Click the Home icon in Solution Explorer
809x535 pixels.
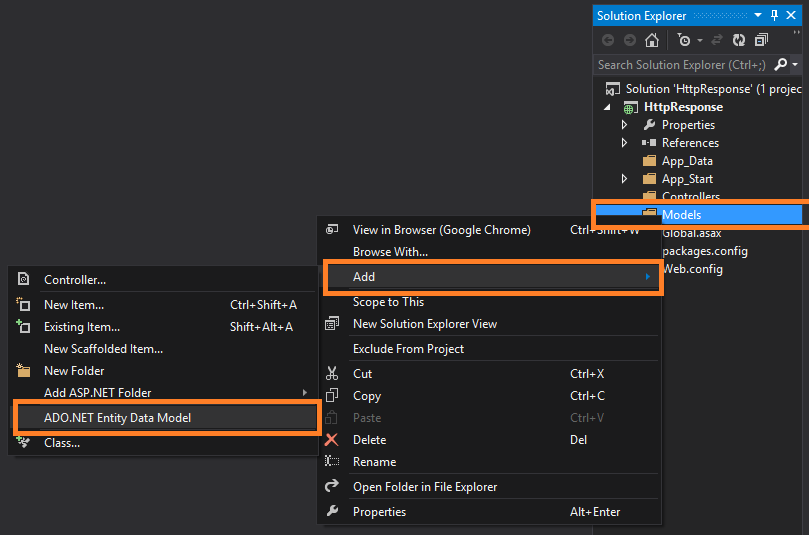(x=652, y=41)
